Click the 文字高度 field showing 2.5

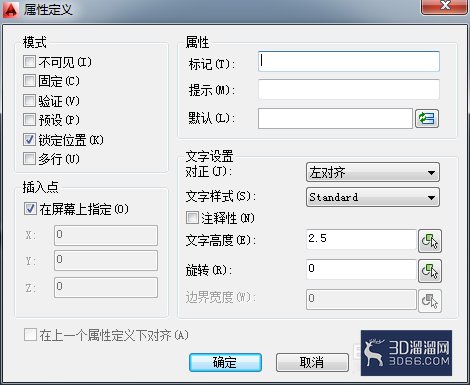[361, 239]
